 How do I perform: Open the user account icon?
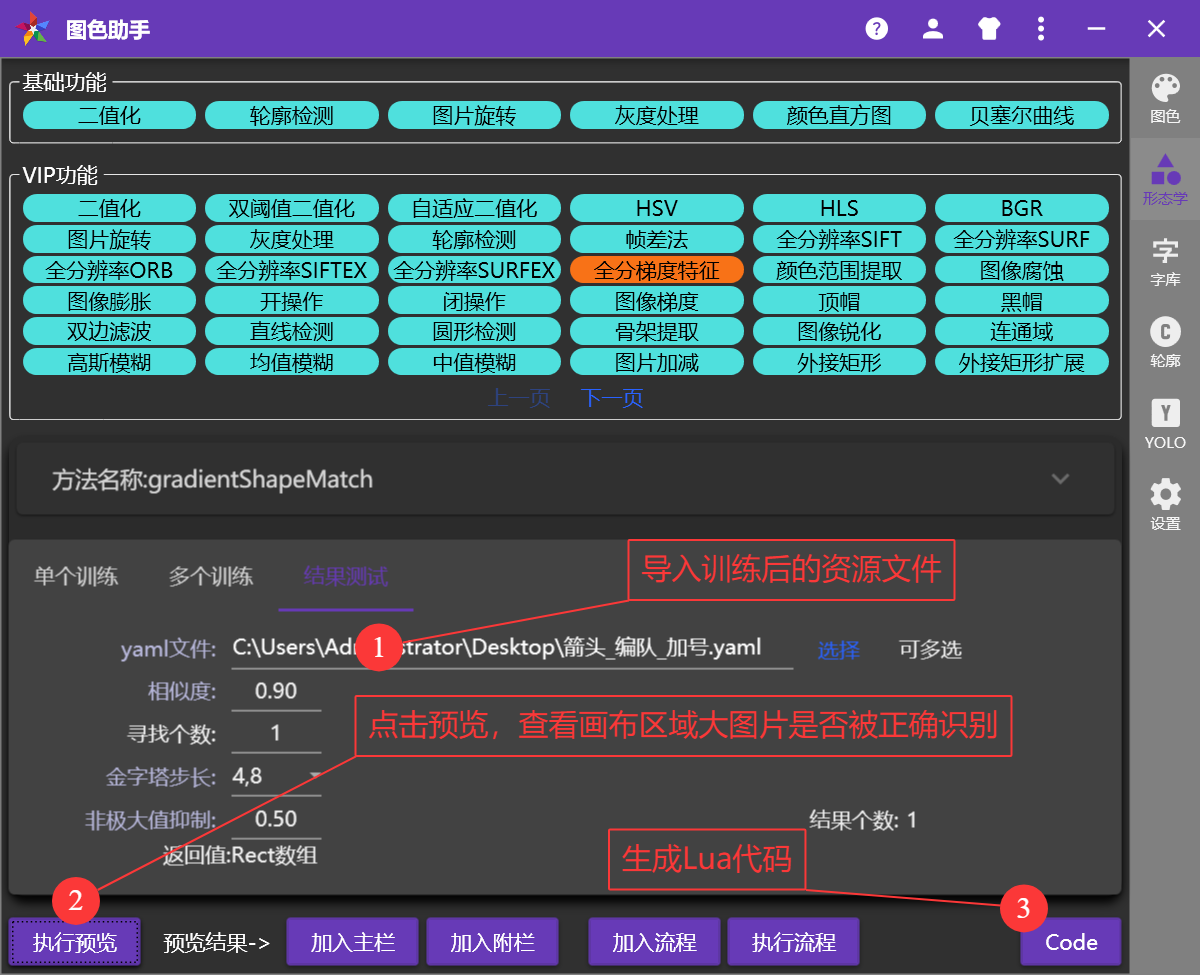click(x=932, y=28)
